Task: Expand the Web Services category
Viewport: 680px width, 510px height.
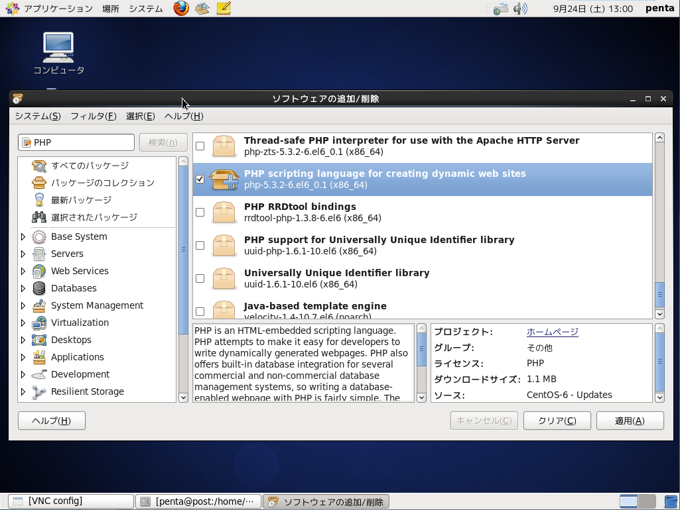Action: pyautogui.click(x=23, y=271)
